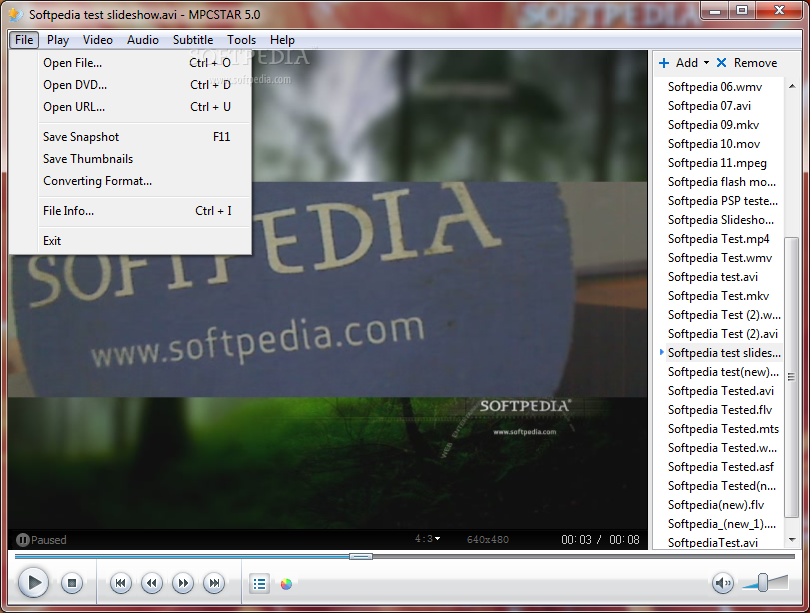Expand the Add dropdown arrow
Image resolution: width=810 pixels, height=613 pixels.
pos(706,62)
